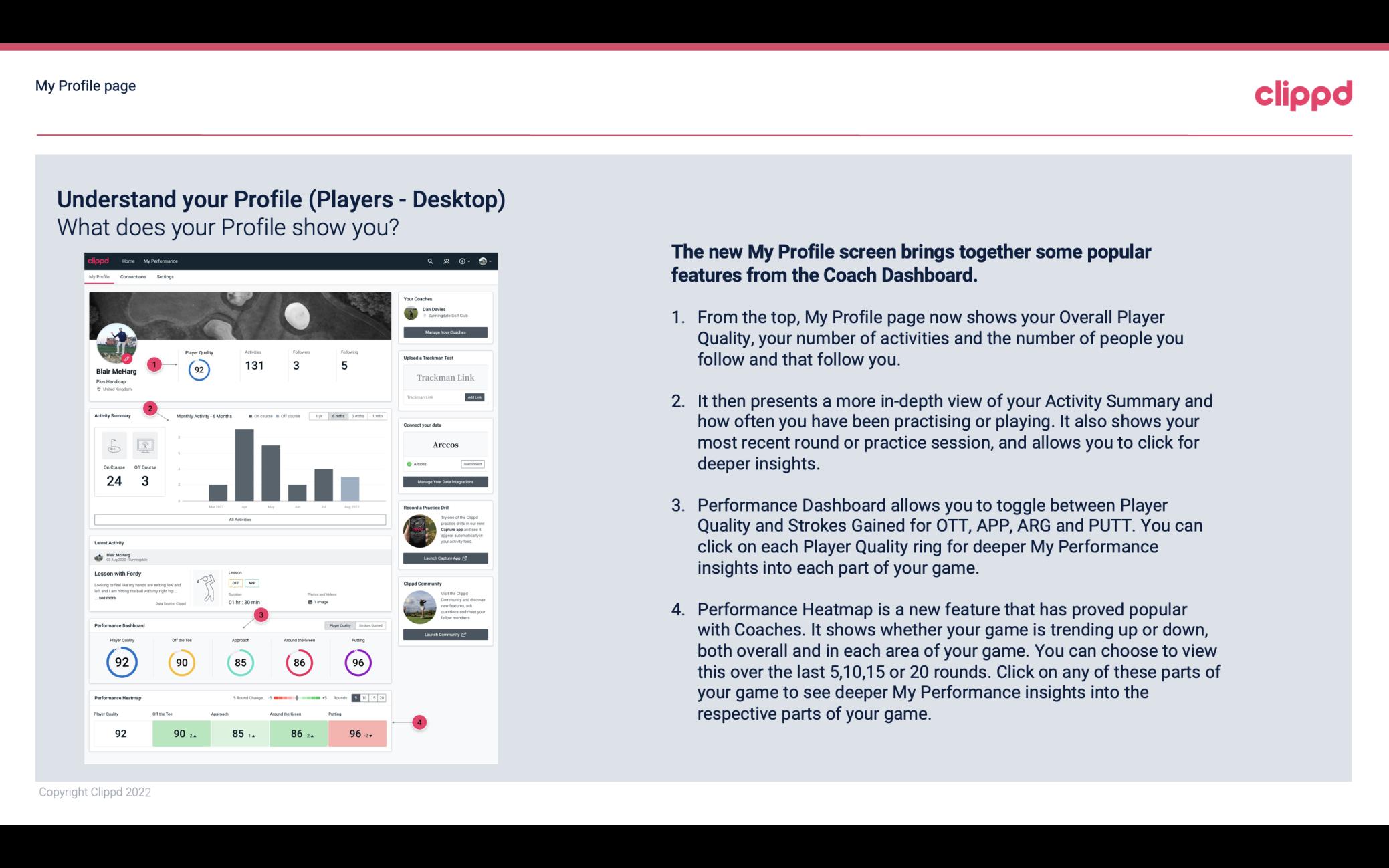Image resolution: width=1389 pixels, height=868 pixels.
Task: Click the Approach performance ring icon
Action: pyautogui.click(x=240, y=662)
